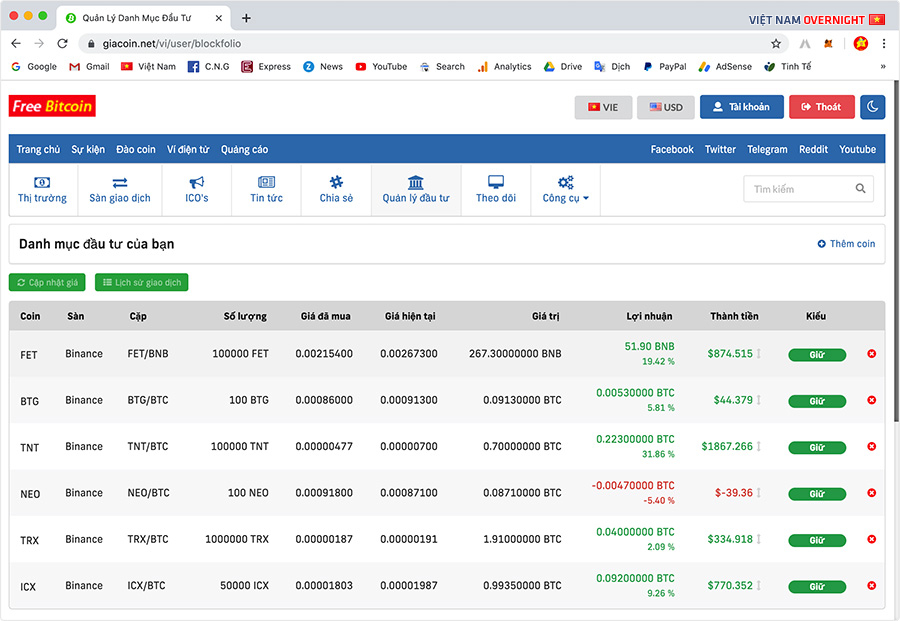This screenshot has height=621, width=900.
Task: Switch language to VIE
Action: (x=603, y=107)
